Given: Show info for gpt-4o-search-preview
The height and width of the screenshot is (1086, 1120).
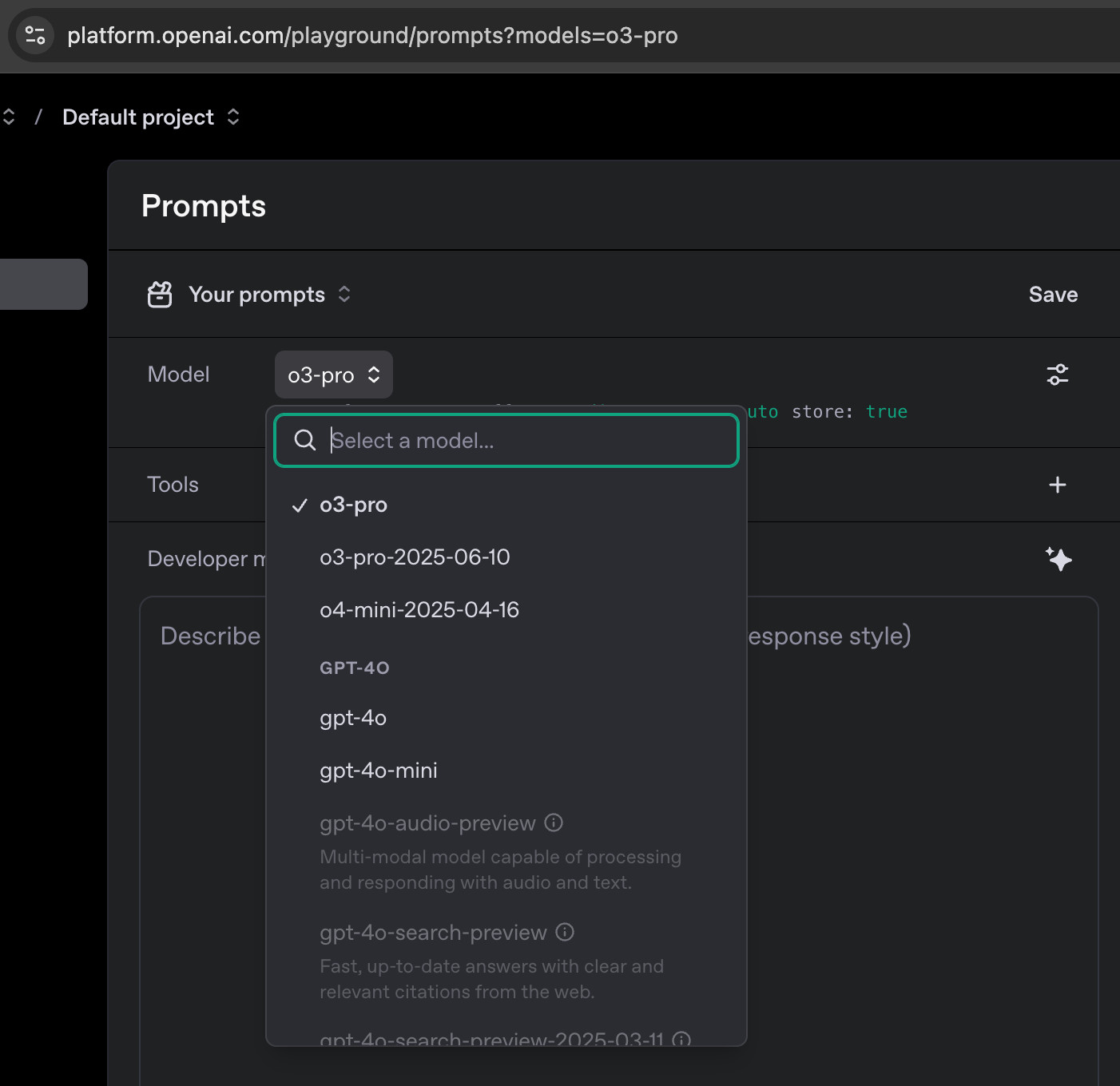Looking at the screenshot, I should coord(565,932).
